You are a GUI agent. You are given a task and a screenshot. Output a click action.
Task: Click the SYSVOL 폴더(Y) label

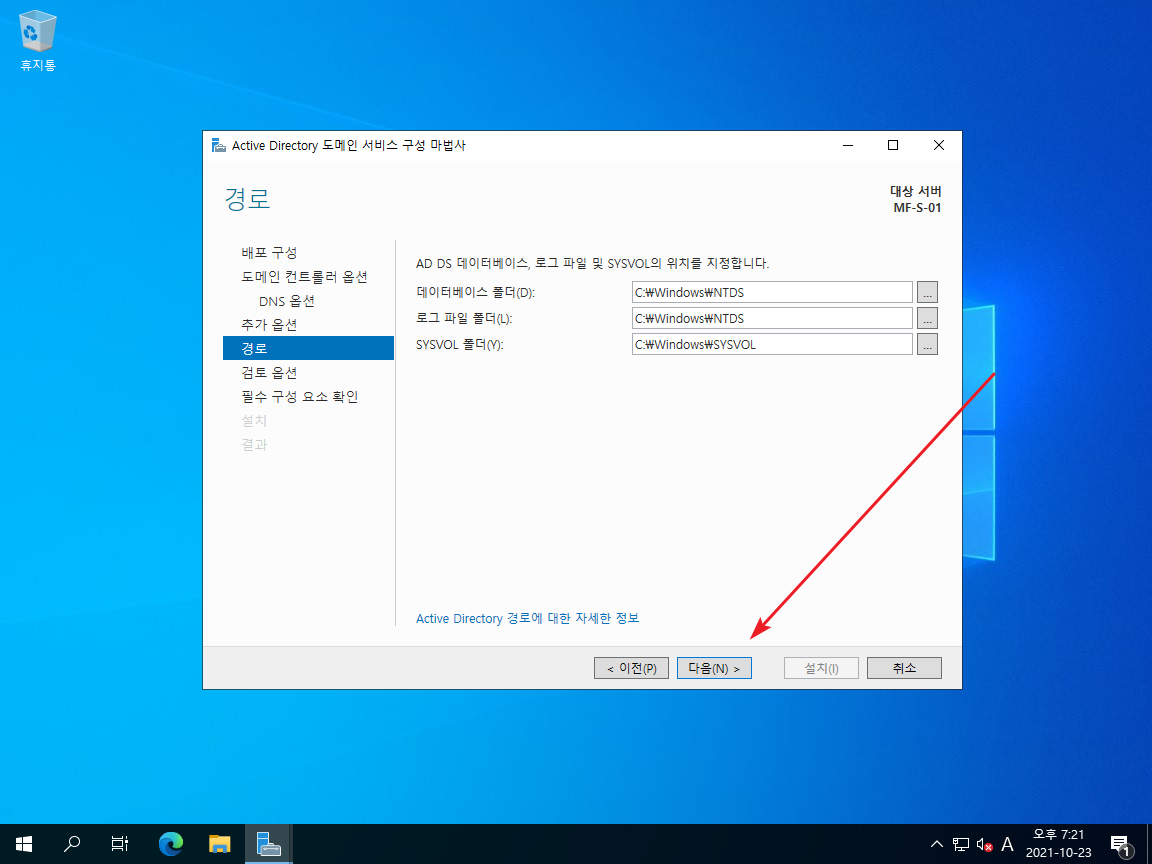click(x=459, y=345)
